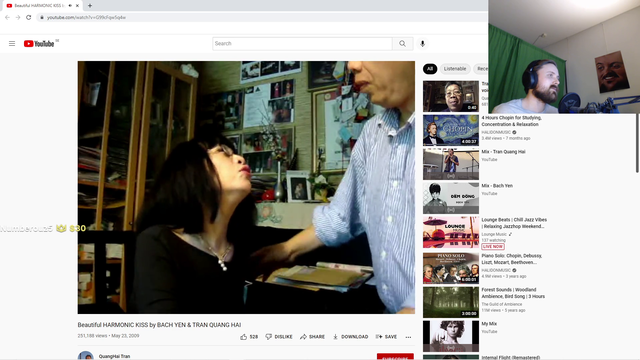Open Forest Sounds Woodland Ambience title
The image size is (640, 360).
[513, 293]
